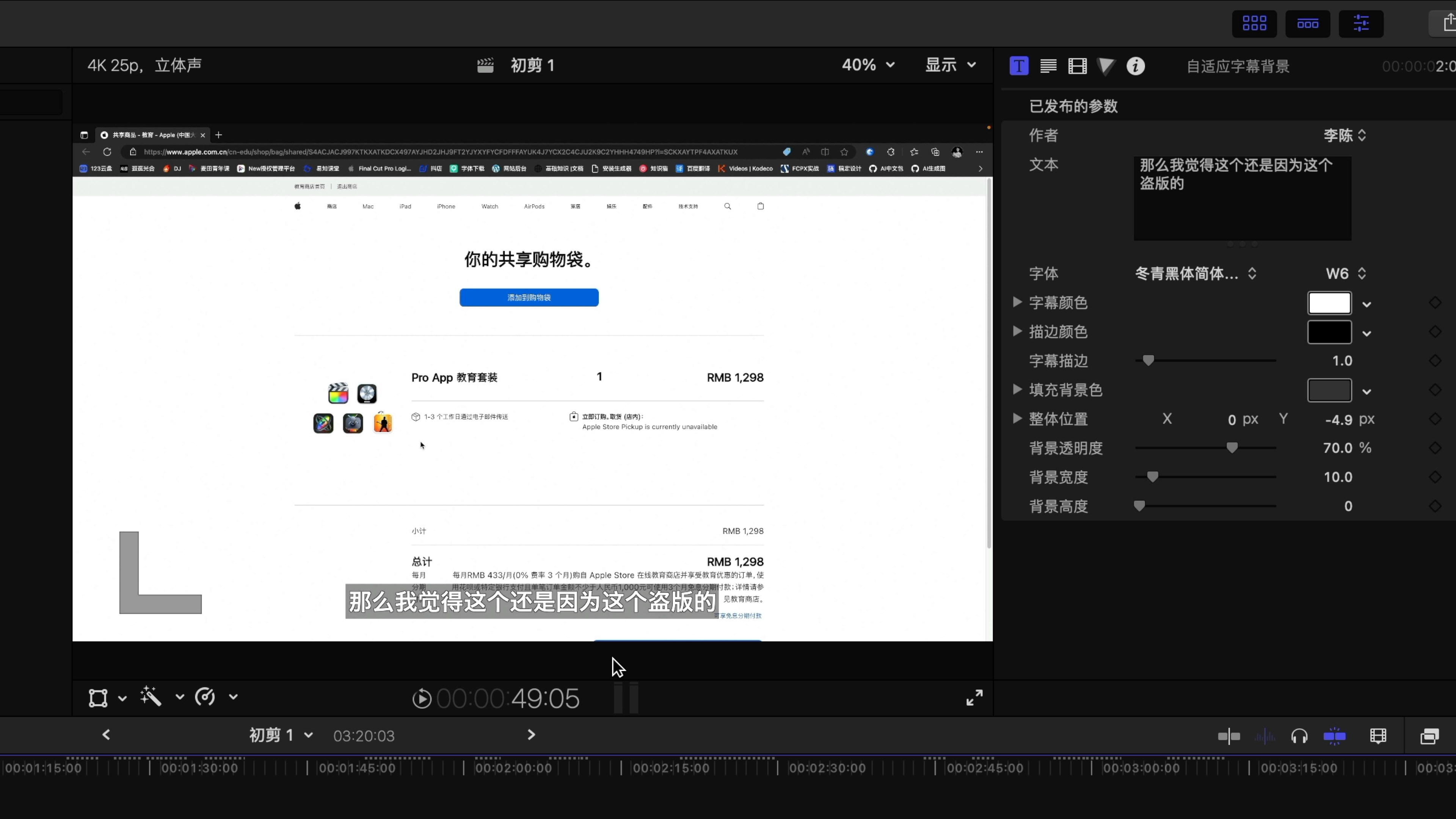Image resolution: width=1456 pixels, height=819 pixels.
Task: Add keyframe for 填充背景色
Action: (1435, 390)
